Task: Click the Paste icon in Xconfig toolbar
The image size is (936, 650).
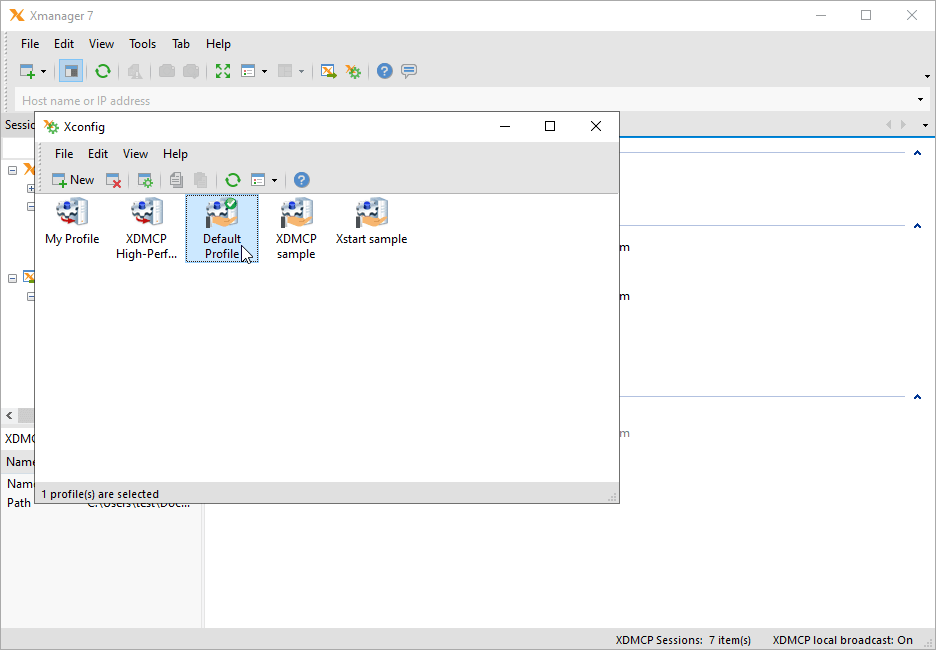Action: pyautogui.click(x=201, y=180)
